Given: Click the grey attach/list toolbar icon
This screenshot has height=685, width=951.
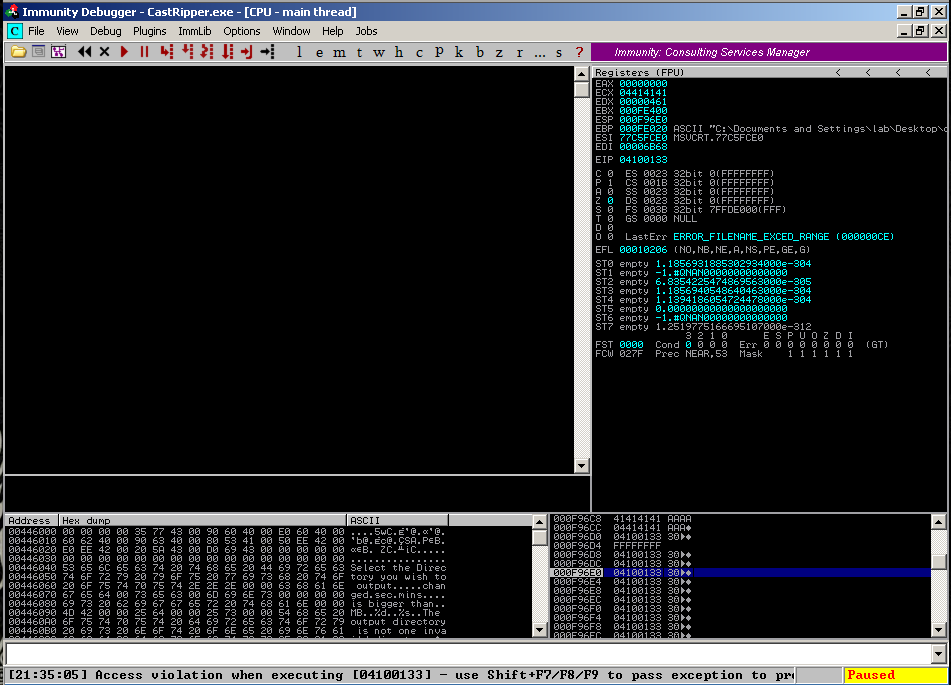Looking at the screenshot, I should click(x=38, y=52).
